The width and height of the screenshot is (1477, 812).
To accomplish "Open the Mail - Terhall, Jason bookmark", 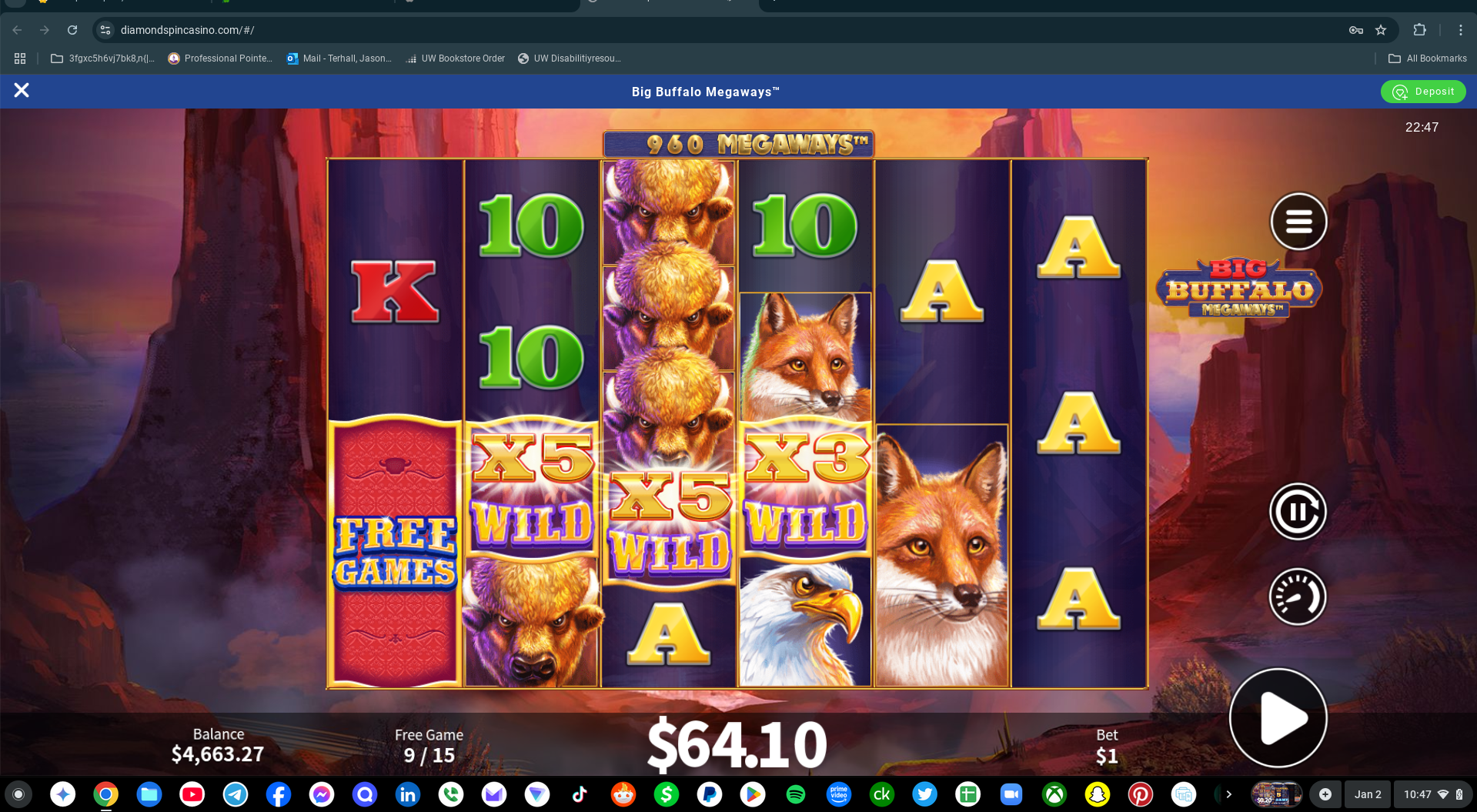I will coord(339,58).
